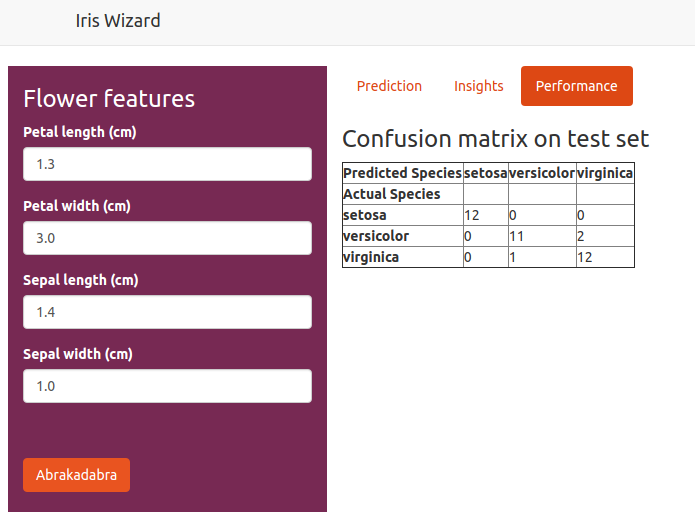
Task: Click the virginica column header
Action: [x=605, y=173]
